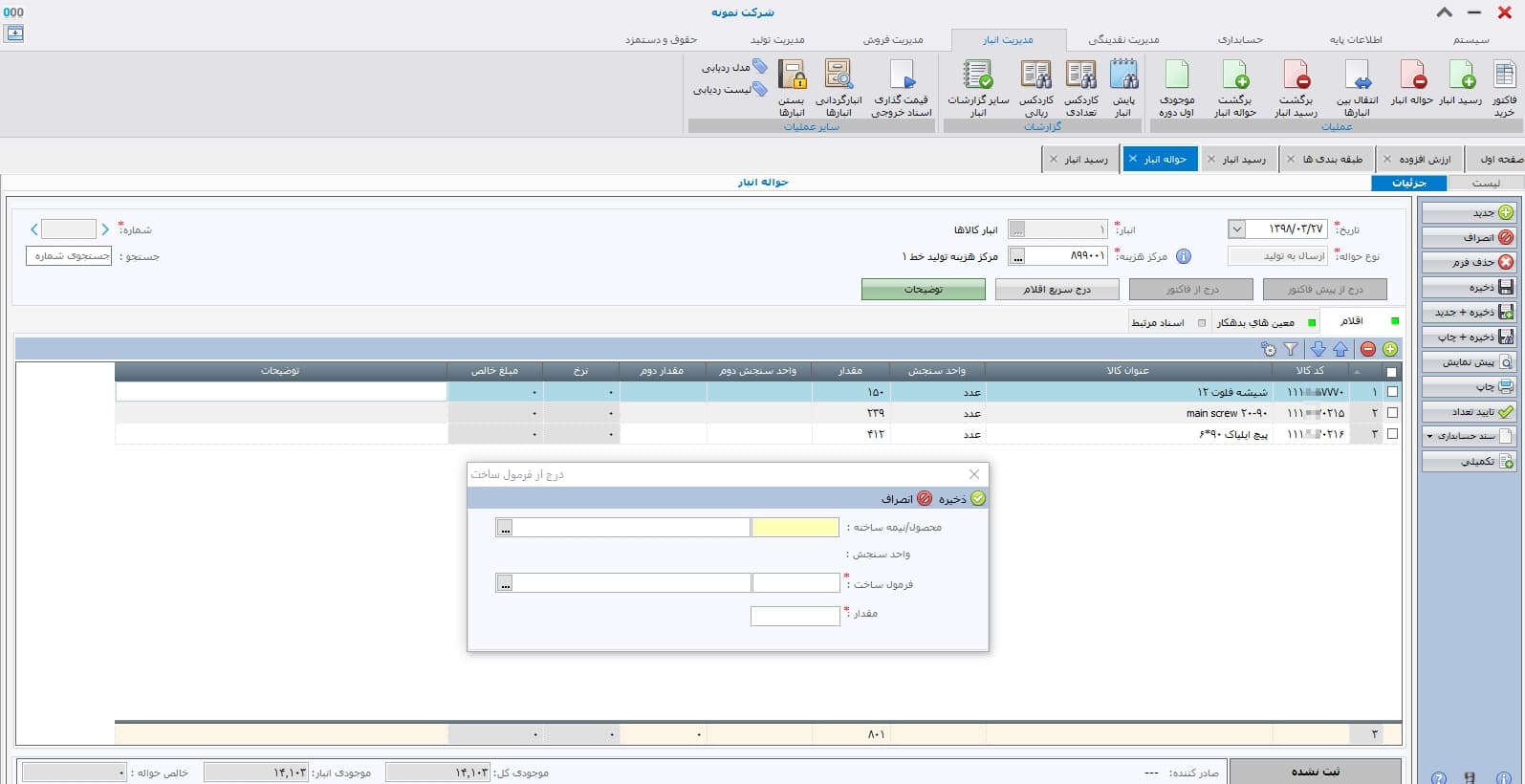
Task: Open Quantity Kardex (کاردکس تعدادی) report icon
Action: tap(1081, 87)
